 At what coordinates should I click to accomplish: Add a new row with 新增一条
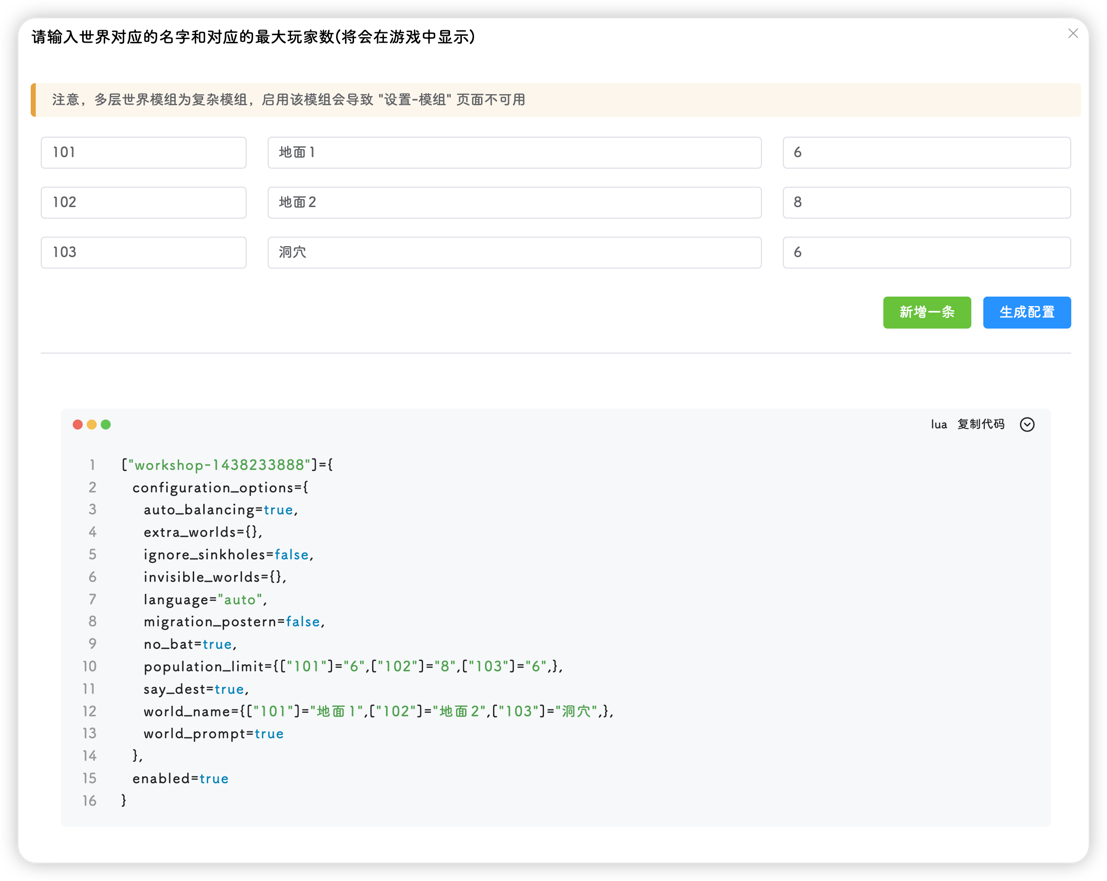926,313
